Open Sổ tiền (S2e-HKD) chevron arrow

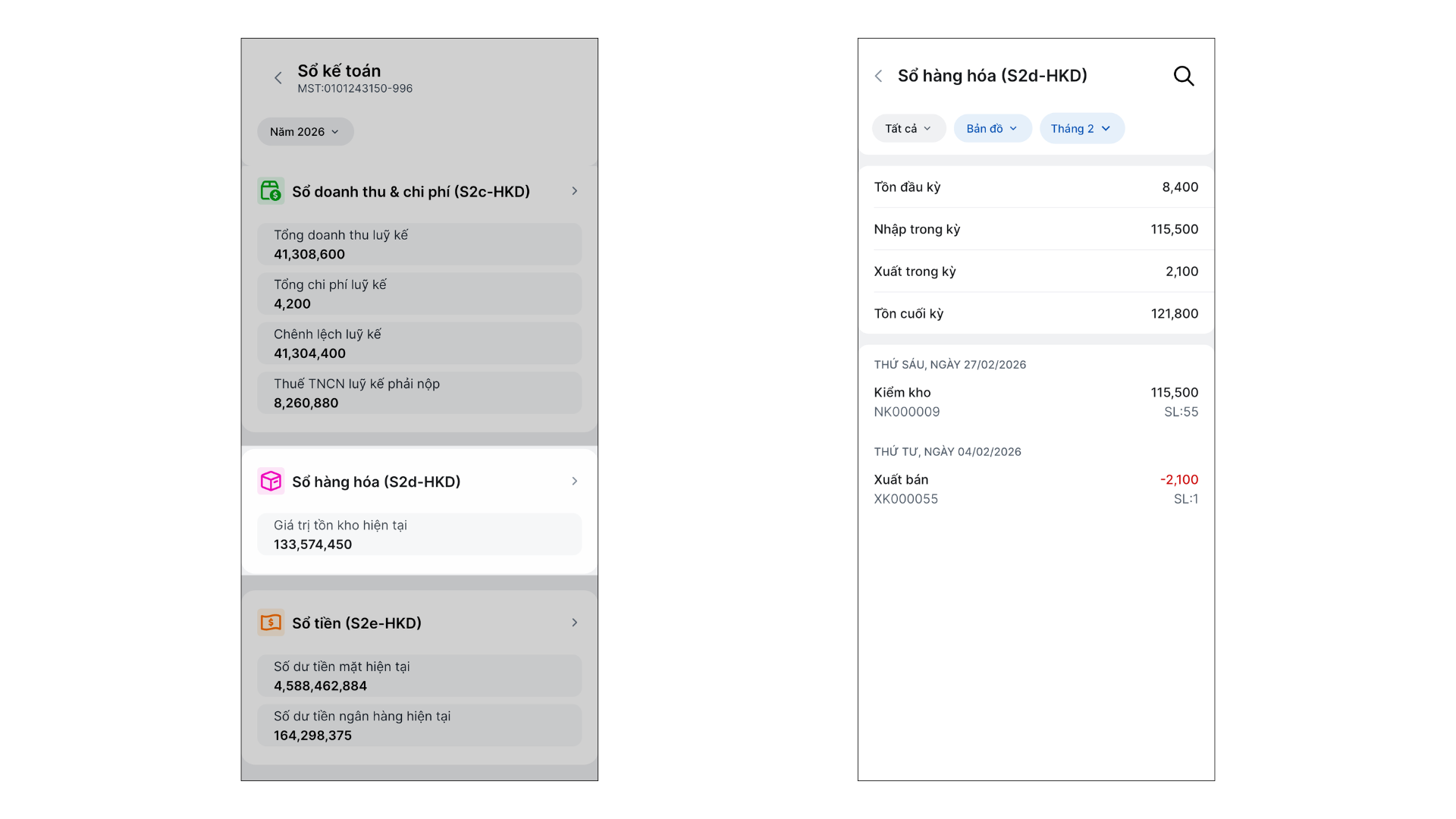tap(574, 623)
